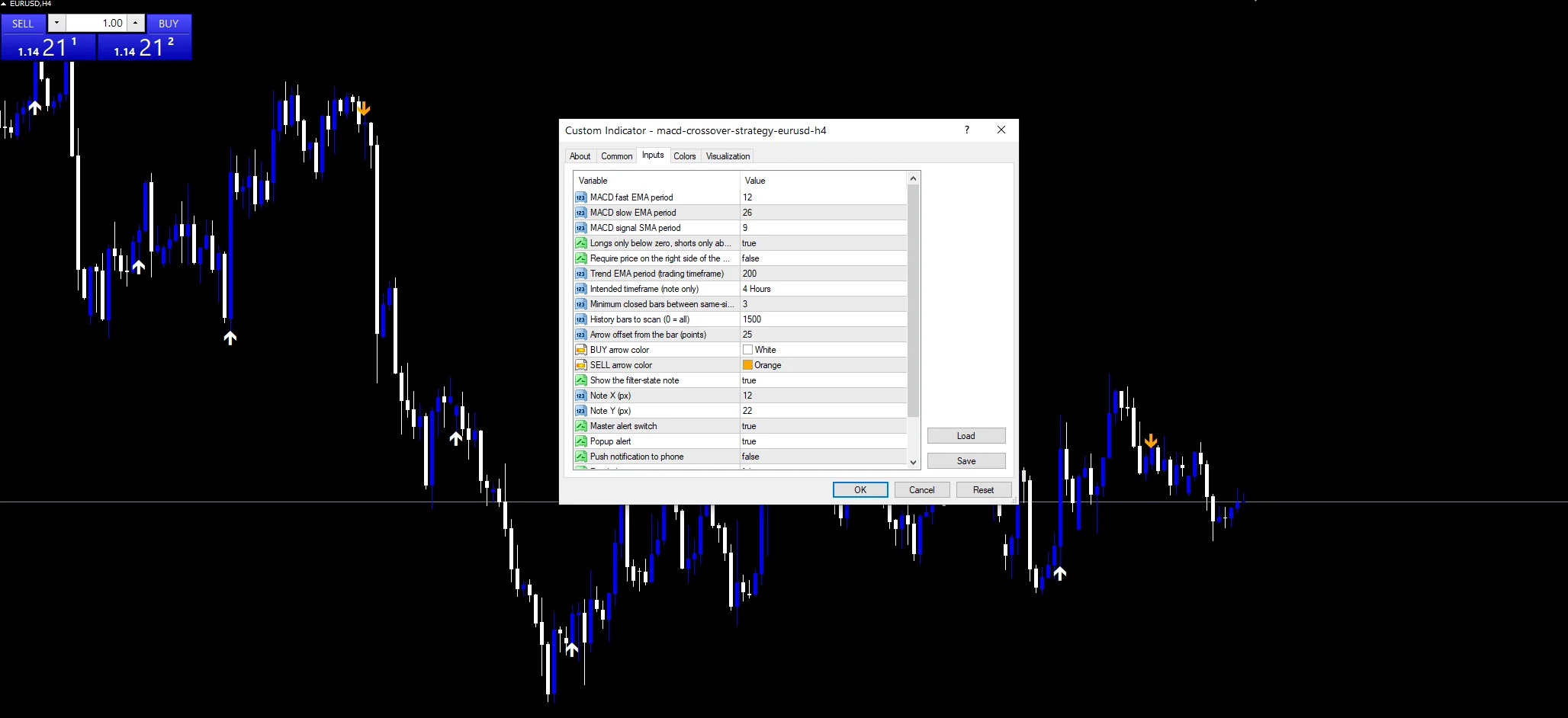Click the Minimum closed bars row icon
Image resolution: width=1568 pixels, height=718 pixels.
(x=581, y=304)
